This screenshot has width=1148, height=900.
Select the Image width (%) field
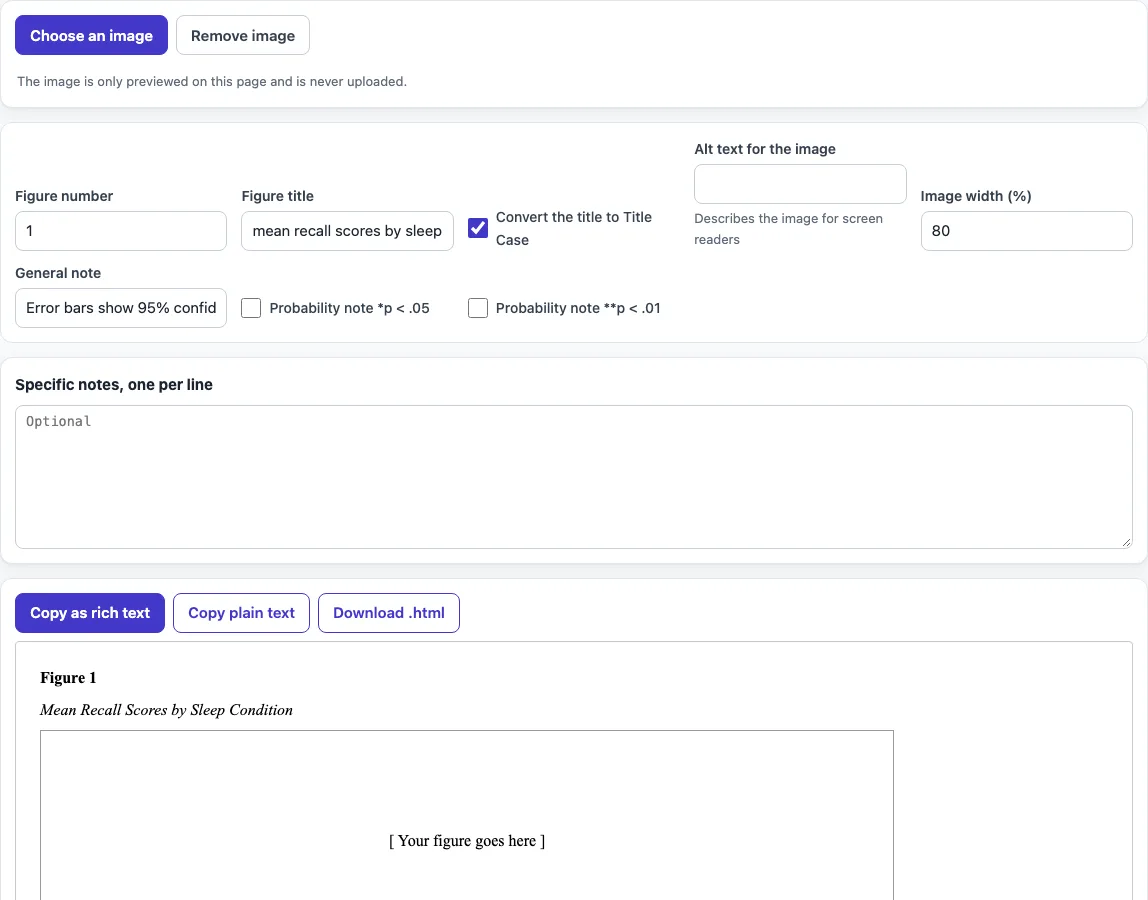[x=1026, y=231]
